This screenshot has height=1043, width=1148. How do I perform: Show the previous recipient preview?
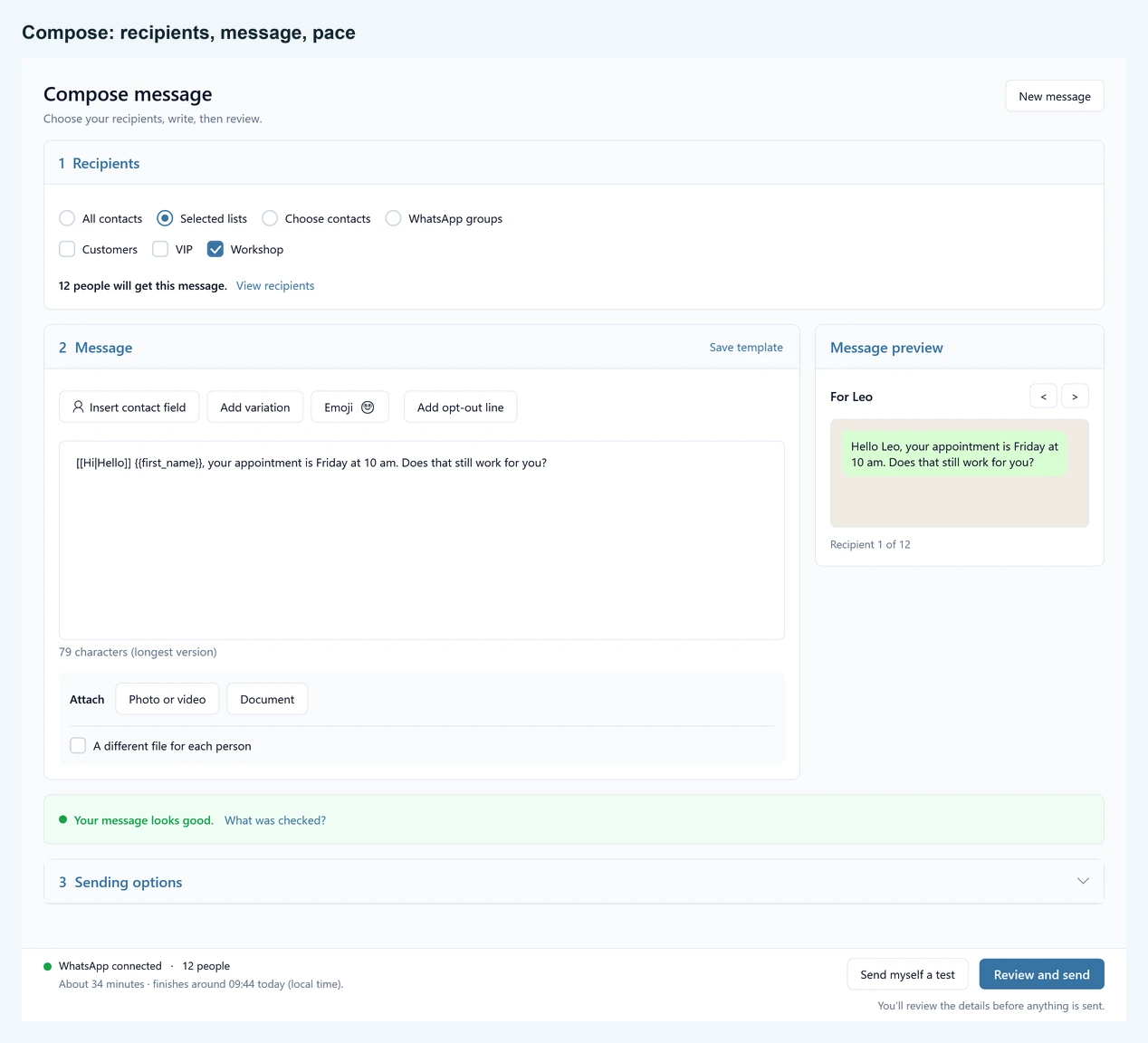click(x=1043, y=397)
